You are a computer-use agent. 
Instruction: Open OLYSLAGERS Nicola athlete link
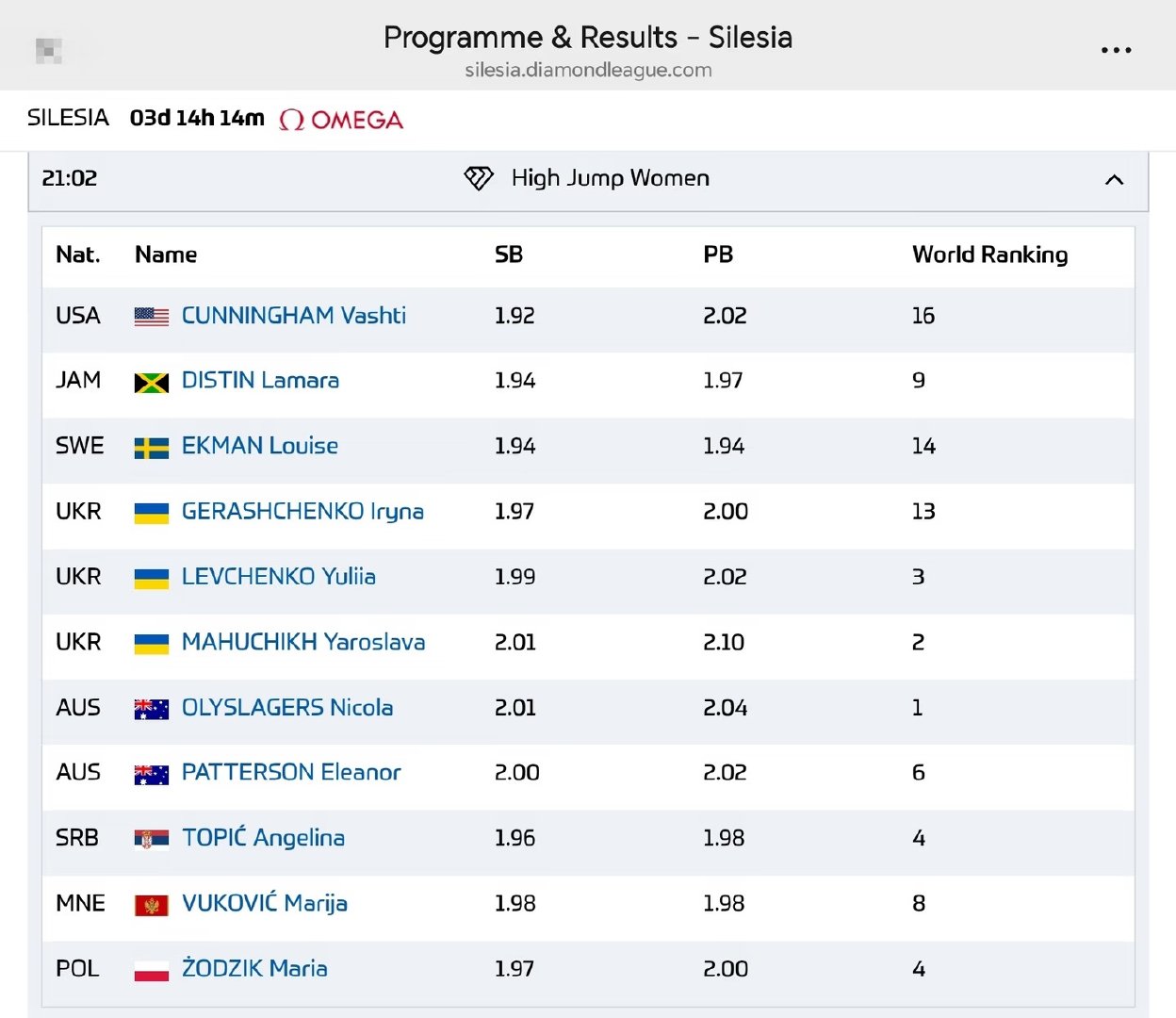[287, 707]
